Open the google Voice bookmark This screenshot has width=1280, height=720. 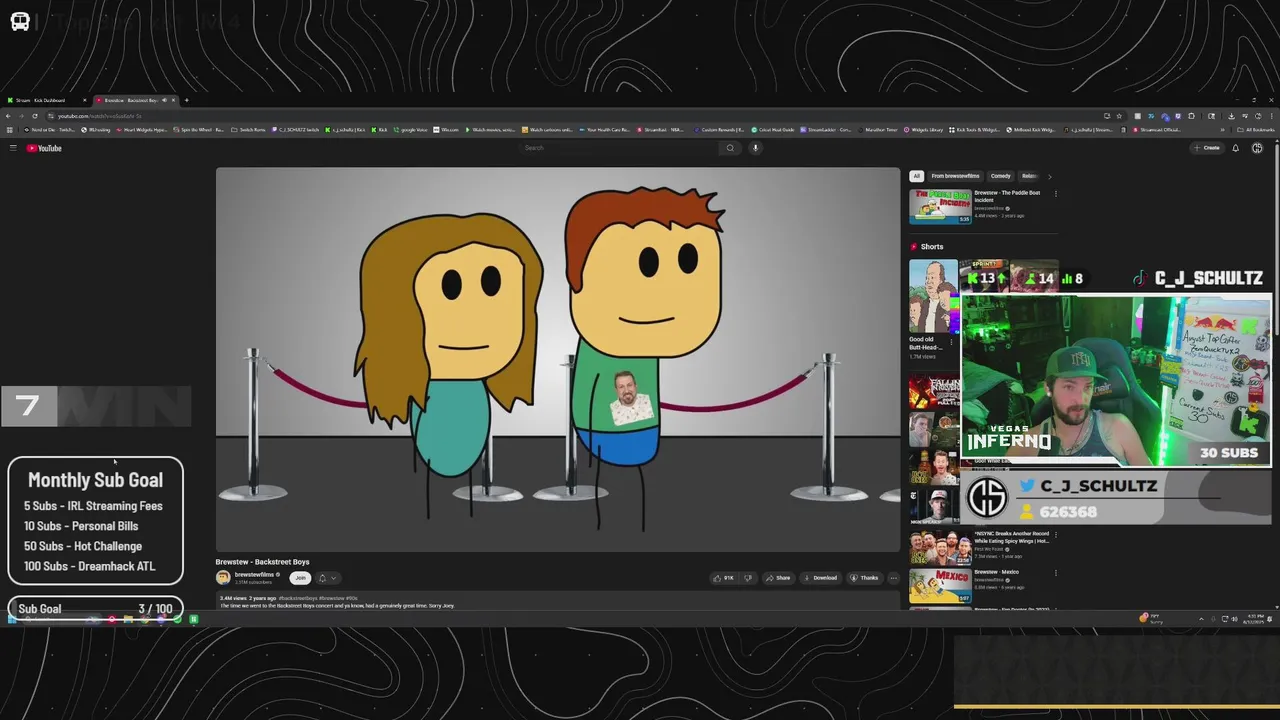[x=410, y=129]
